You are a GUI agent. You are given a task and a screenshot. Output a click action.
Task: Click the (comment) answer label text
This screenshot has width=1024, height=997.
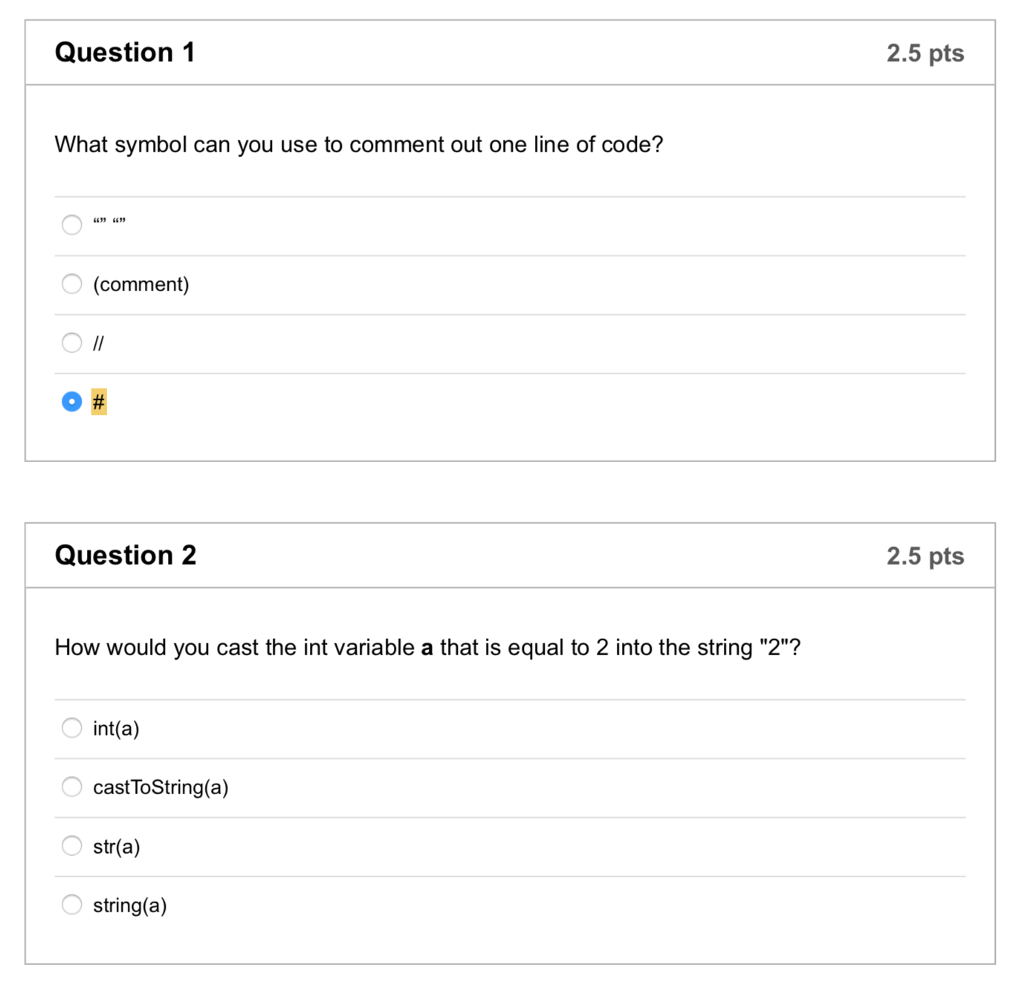click(140, 284)
